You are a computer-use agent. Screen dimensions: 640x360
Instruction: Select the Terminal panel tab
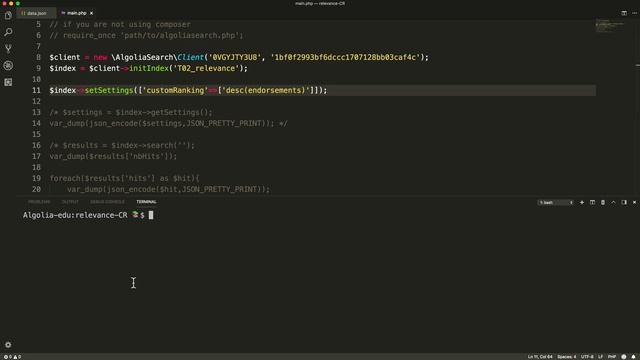[x=147, y=202]
